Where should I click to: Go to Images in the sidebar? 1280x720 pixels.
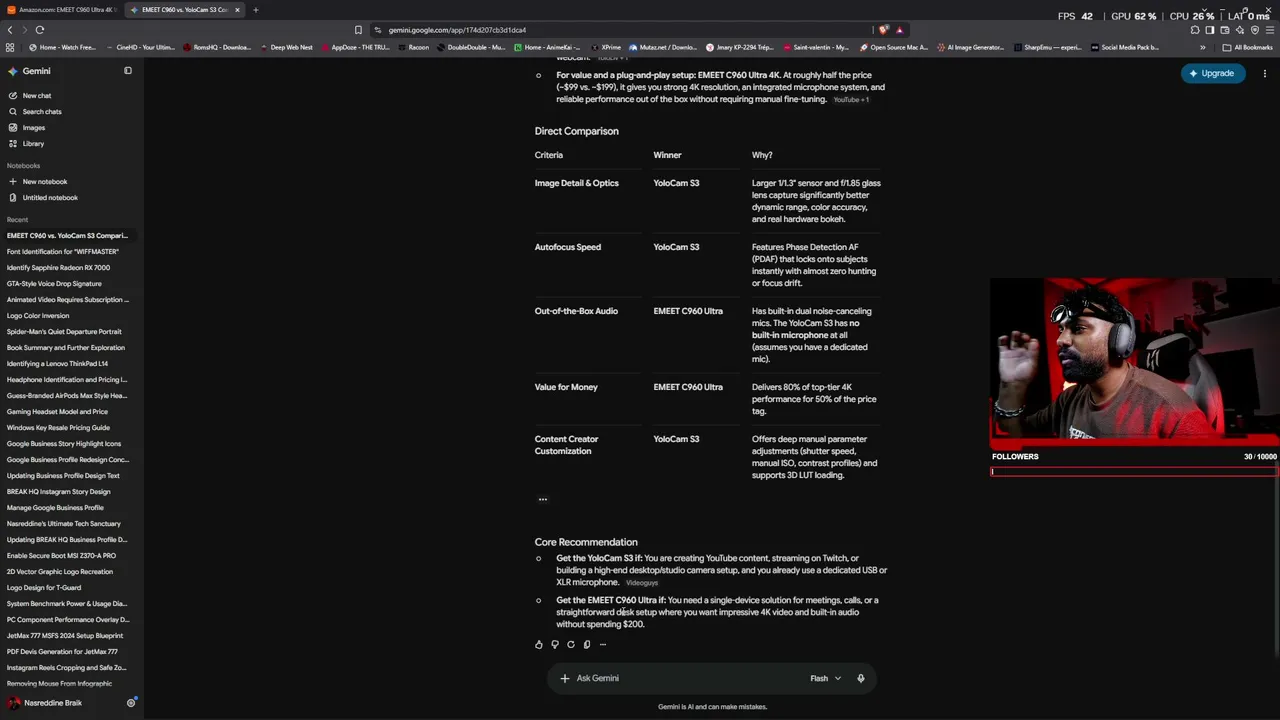[x=27, y=128]
